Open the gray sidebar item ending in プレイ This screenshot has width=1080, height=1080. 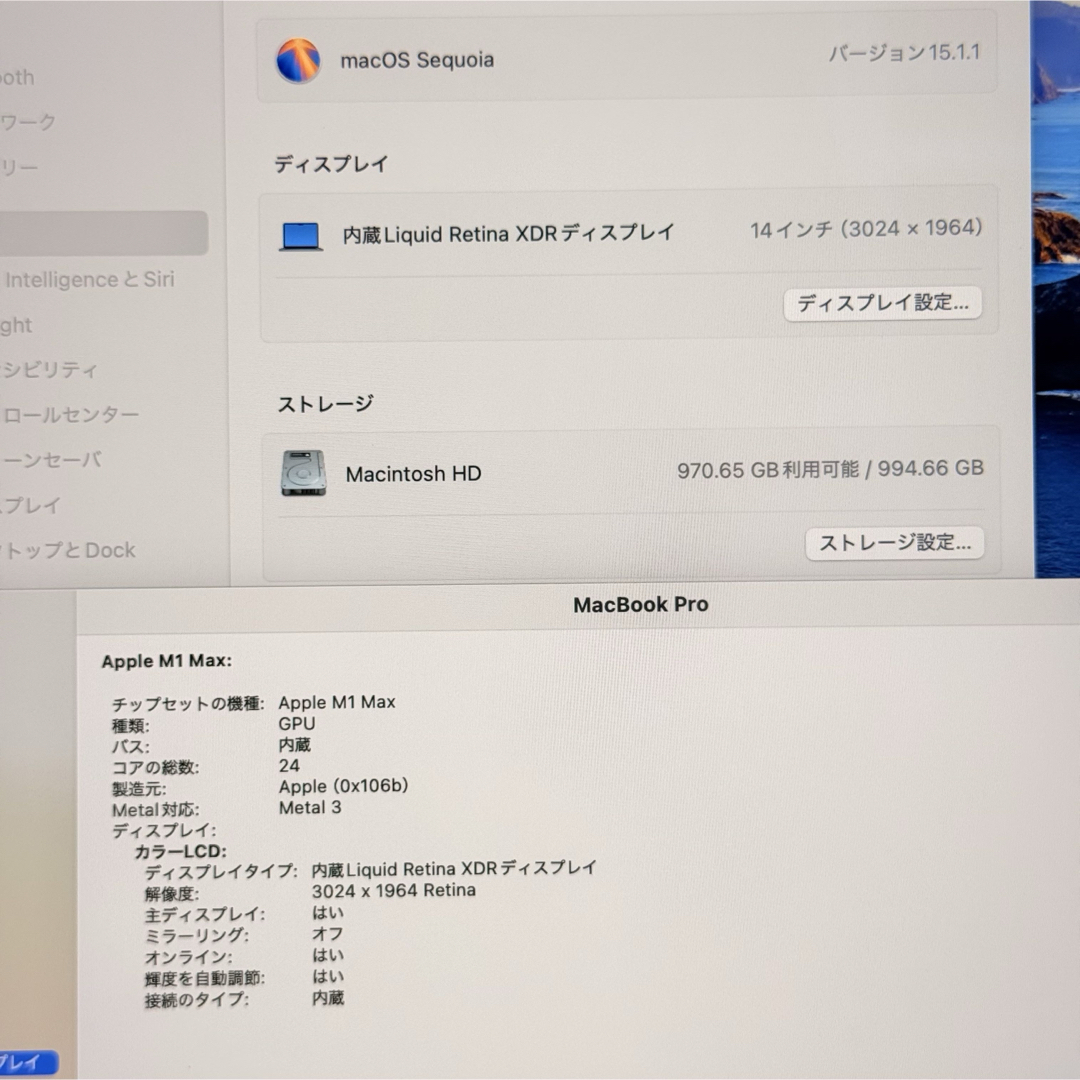point(31,506)
